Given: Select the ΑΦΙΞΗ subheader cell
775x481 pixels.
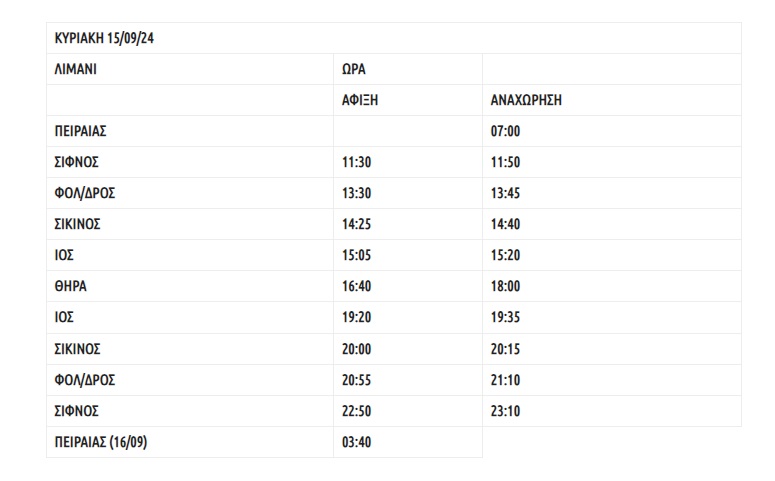Looking at the screenshot, I should [360, 100].
